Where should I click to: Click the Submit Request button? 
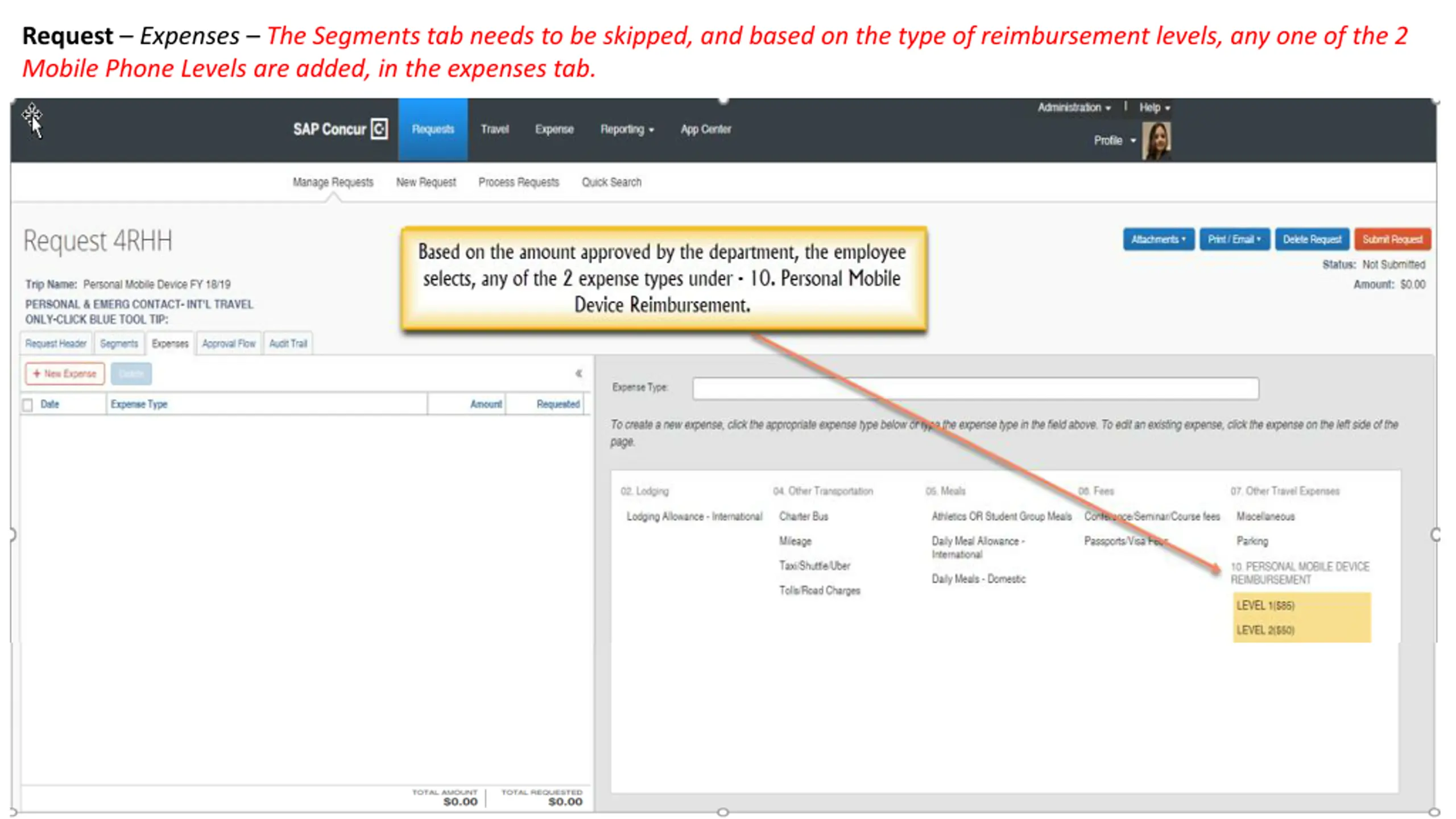point(1392,239)
